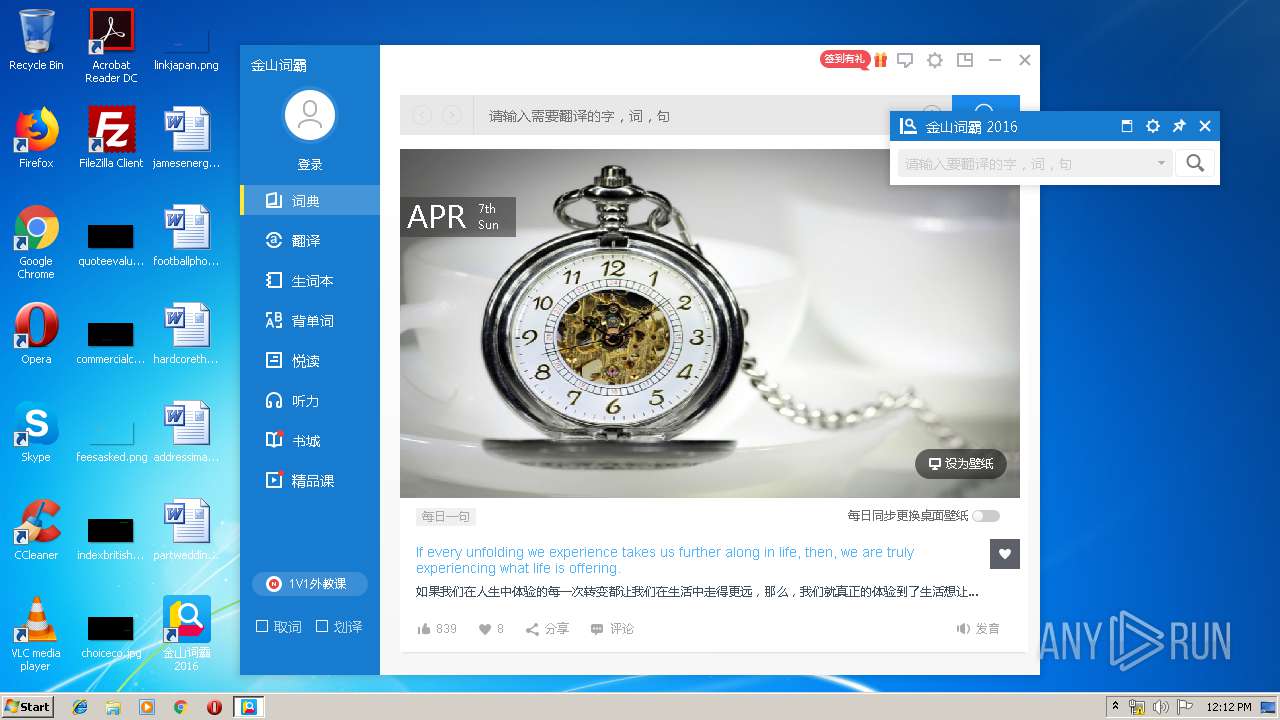Viewport: 1280px width, 720px height.
Task: Select the VLC media player desktop icon
Action: click(x=36, y=635)
